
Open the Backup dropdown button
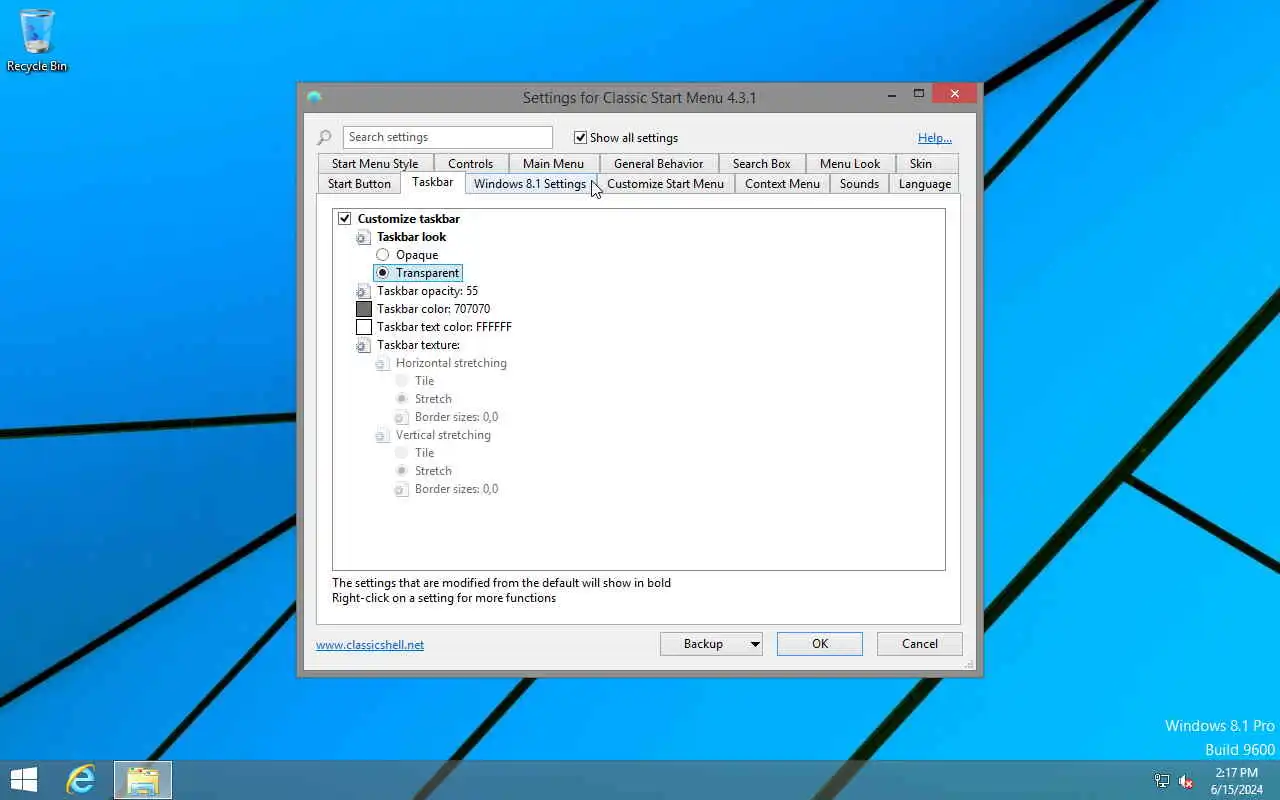[x=711, y=644]
